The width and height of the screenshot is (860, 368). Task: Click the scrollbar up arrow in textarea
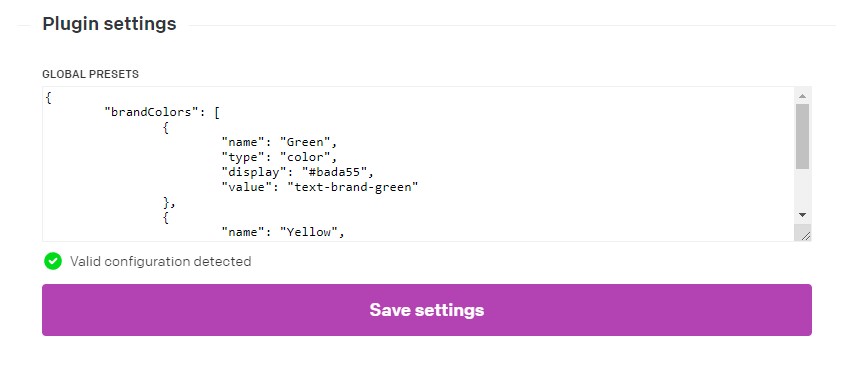tap(802, 96)
